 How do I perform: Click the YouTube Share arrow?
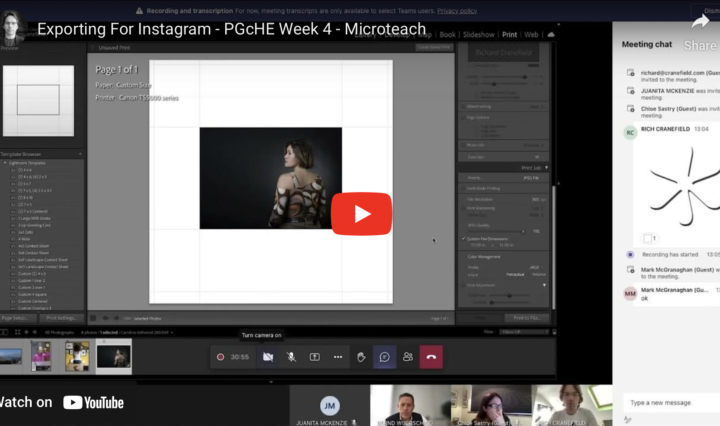(x=700, y=22)
